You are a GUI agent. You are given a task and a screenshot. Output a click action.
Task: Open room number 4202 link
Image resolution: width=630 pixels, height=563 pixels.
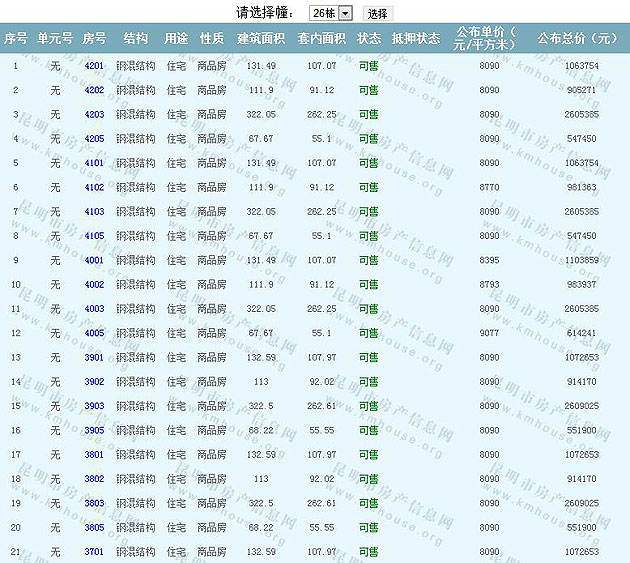click(x=94, y=90)
